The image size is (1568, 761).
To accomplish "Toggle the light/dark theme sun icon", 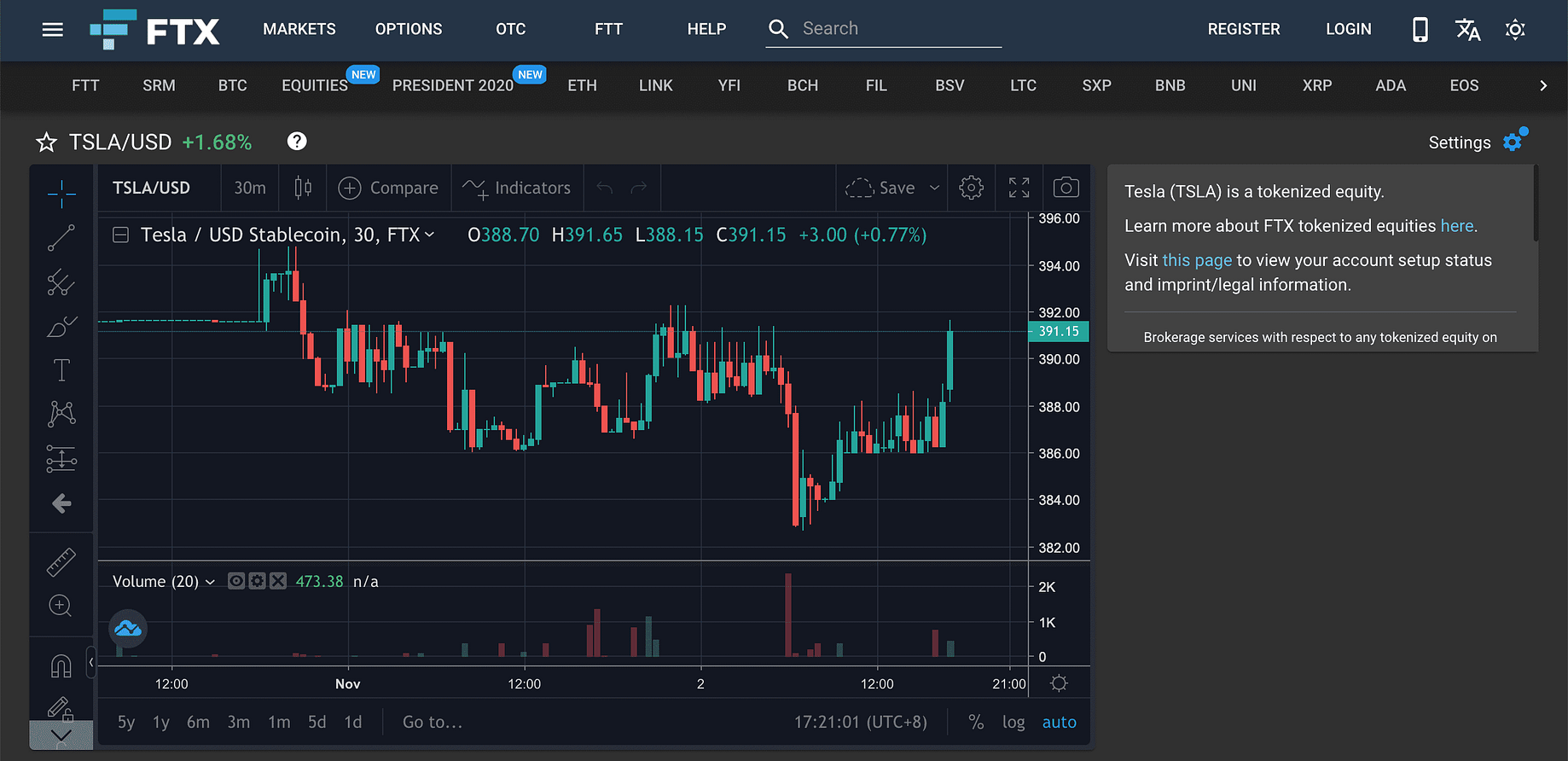I will pos(1516,30).
